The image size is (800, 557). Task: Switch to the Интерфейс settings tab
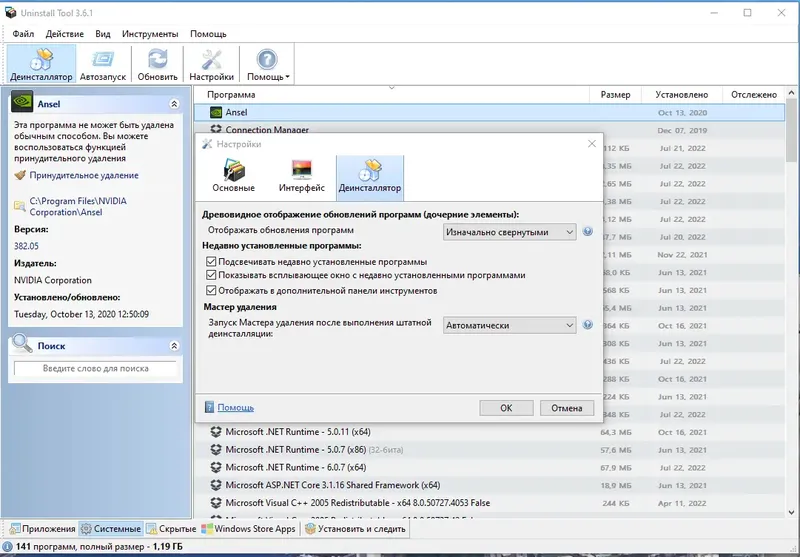coord(302,176)
